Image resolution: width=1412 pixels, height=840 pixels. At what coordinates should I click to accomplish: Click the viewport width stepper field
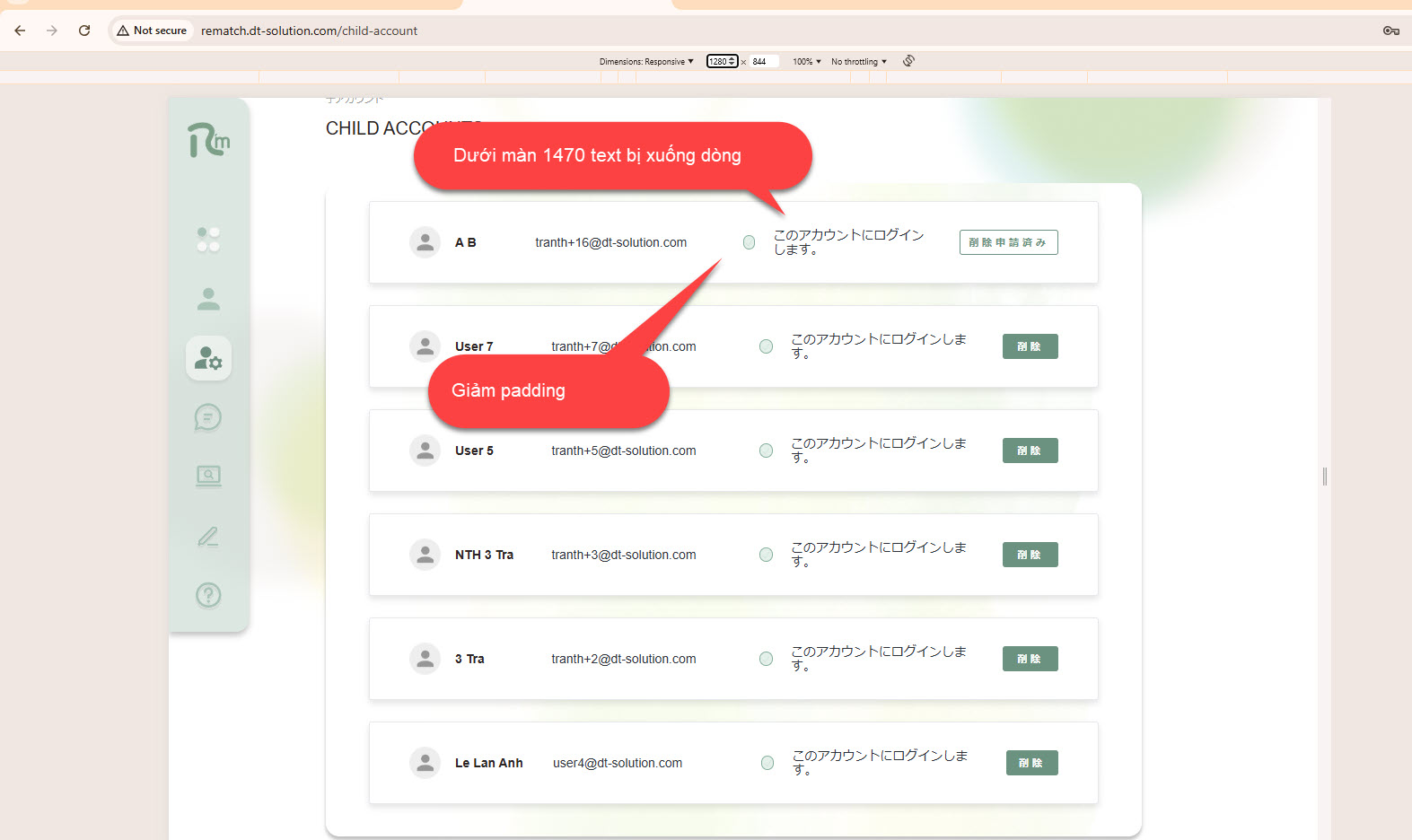pyautogui.click(x=721, y=62)
